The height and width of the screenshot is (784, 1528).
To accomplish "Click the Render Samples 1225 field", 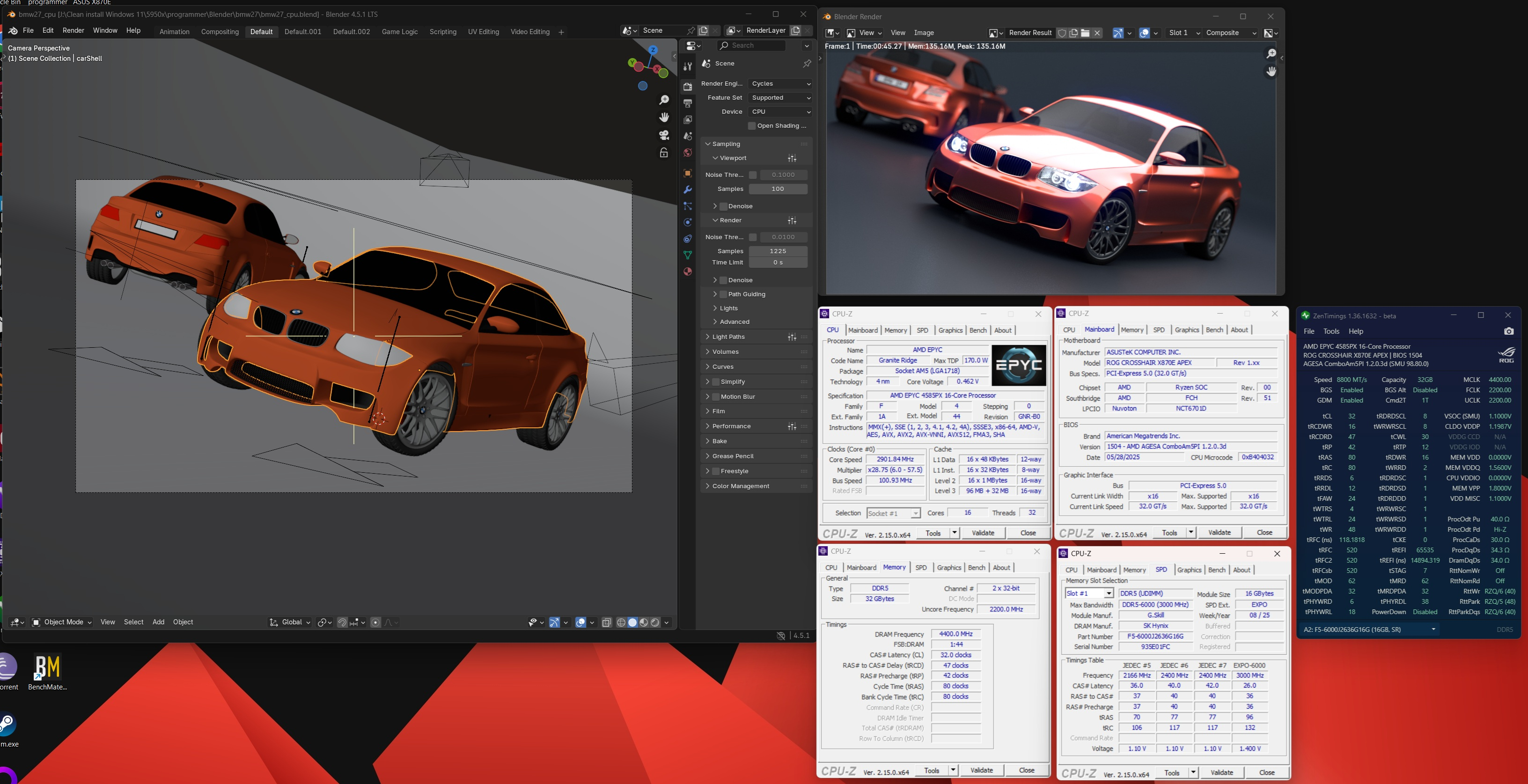I will coord(778,251).
